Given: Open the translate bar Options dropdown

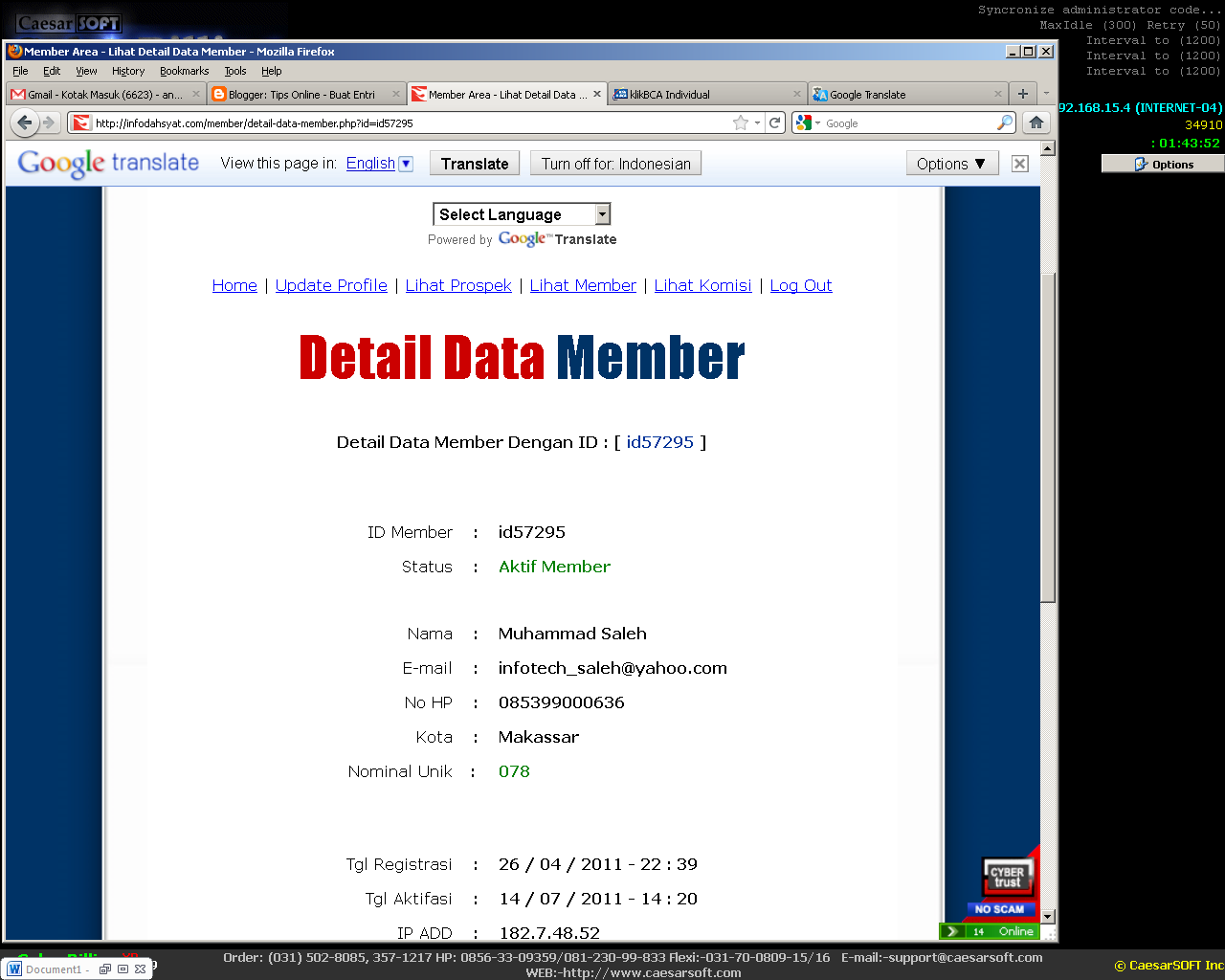Looking at the screenshot, I should click(x=952, y=164).
